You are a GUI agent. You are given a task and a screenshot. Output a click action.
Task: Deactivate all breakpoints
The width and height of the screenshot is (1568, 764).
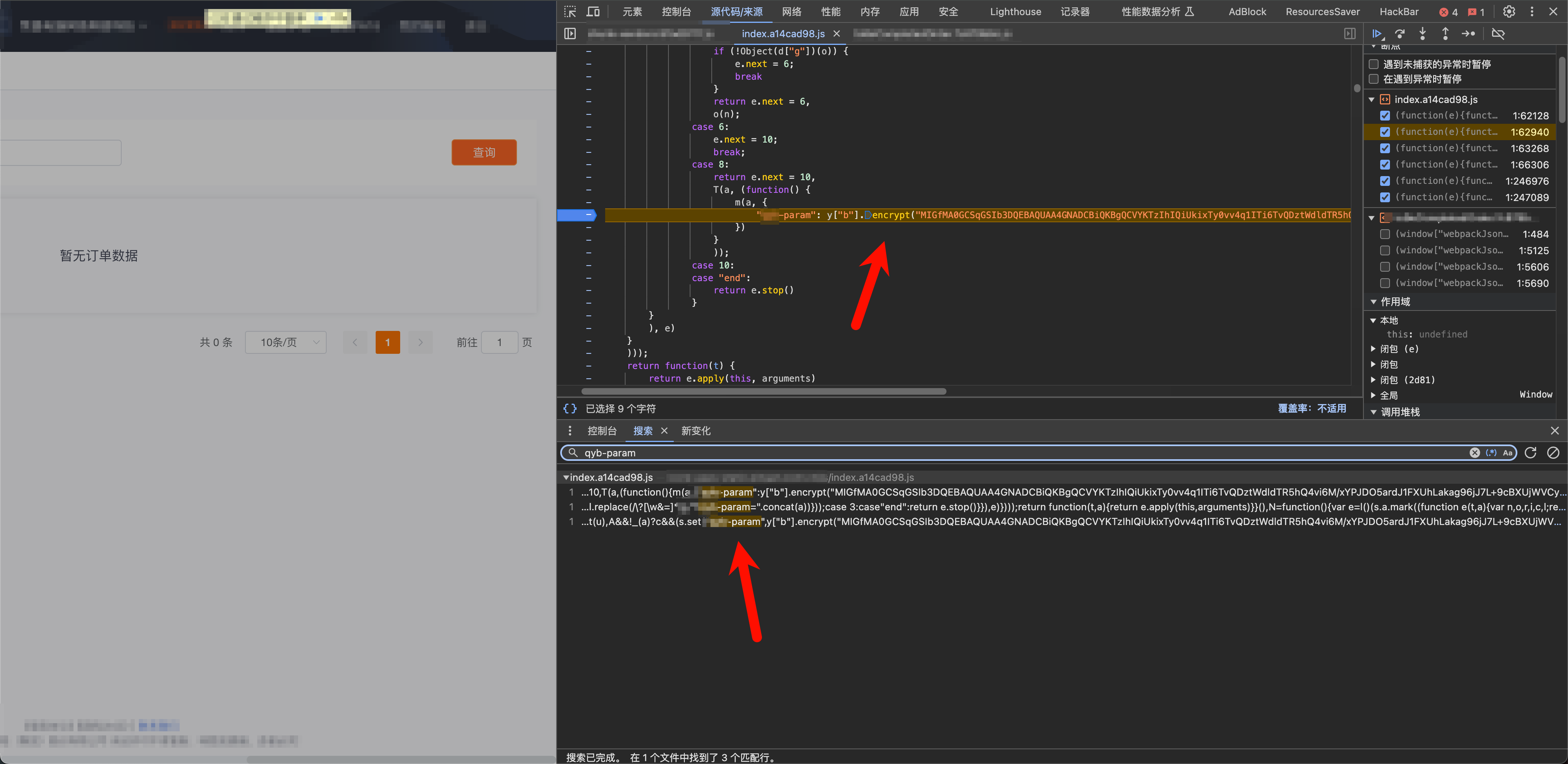(x=1498, y=34)
